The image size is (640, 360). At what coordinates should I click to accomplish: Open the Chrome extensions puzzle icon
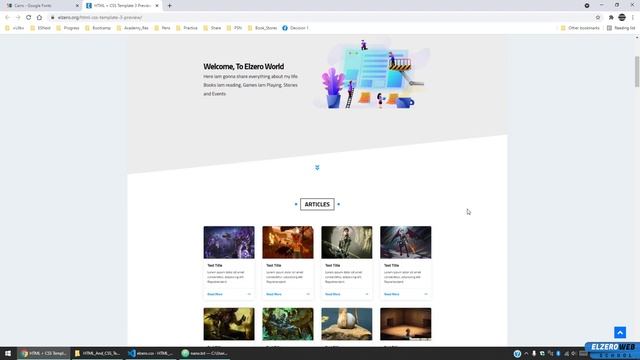tap(611, 18)
